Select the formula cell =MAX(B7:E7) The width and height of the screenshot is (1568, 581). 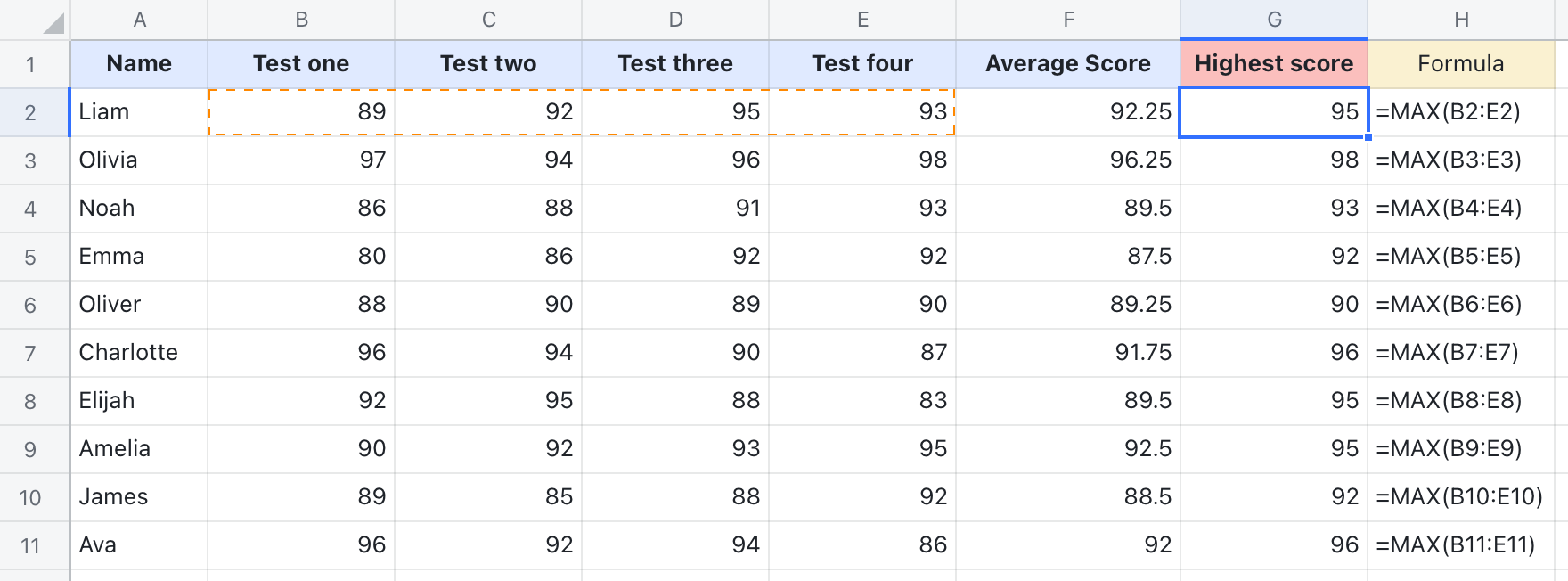click(1462, 352)
